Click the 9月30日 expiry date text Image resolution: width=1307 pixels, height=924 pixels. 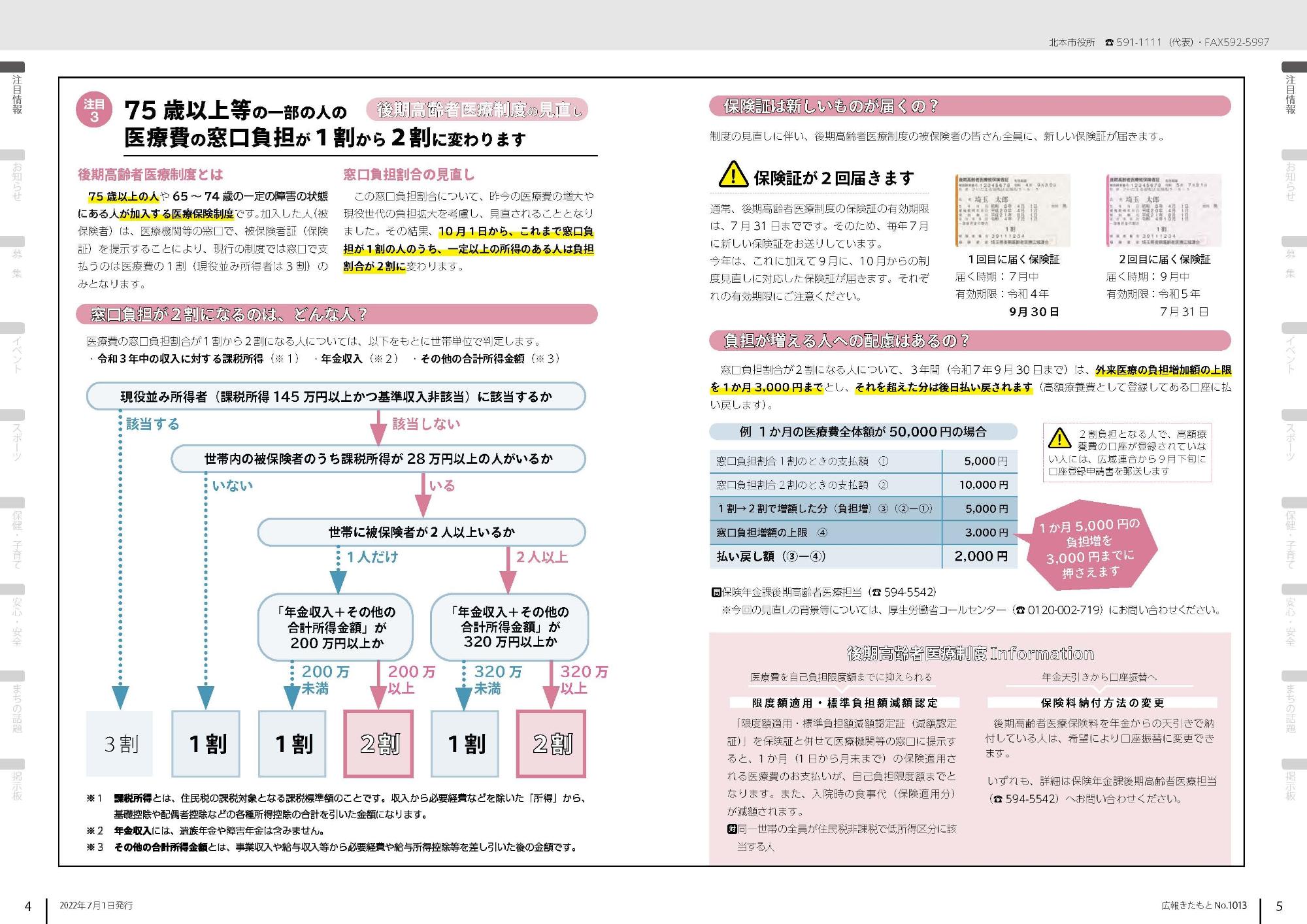click(x=1034, y=312)
